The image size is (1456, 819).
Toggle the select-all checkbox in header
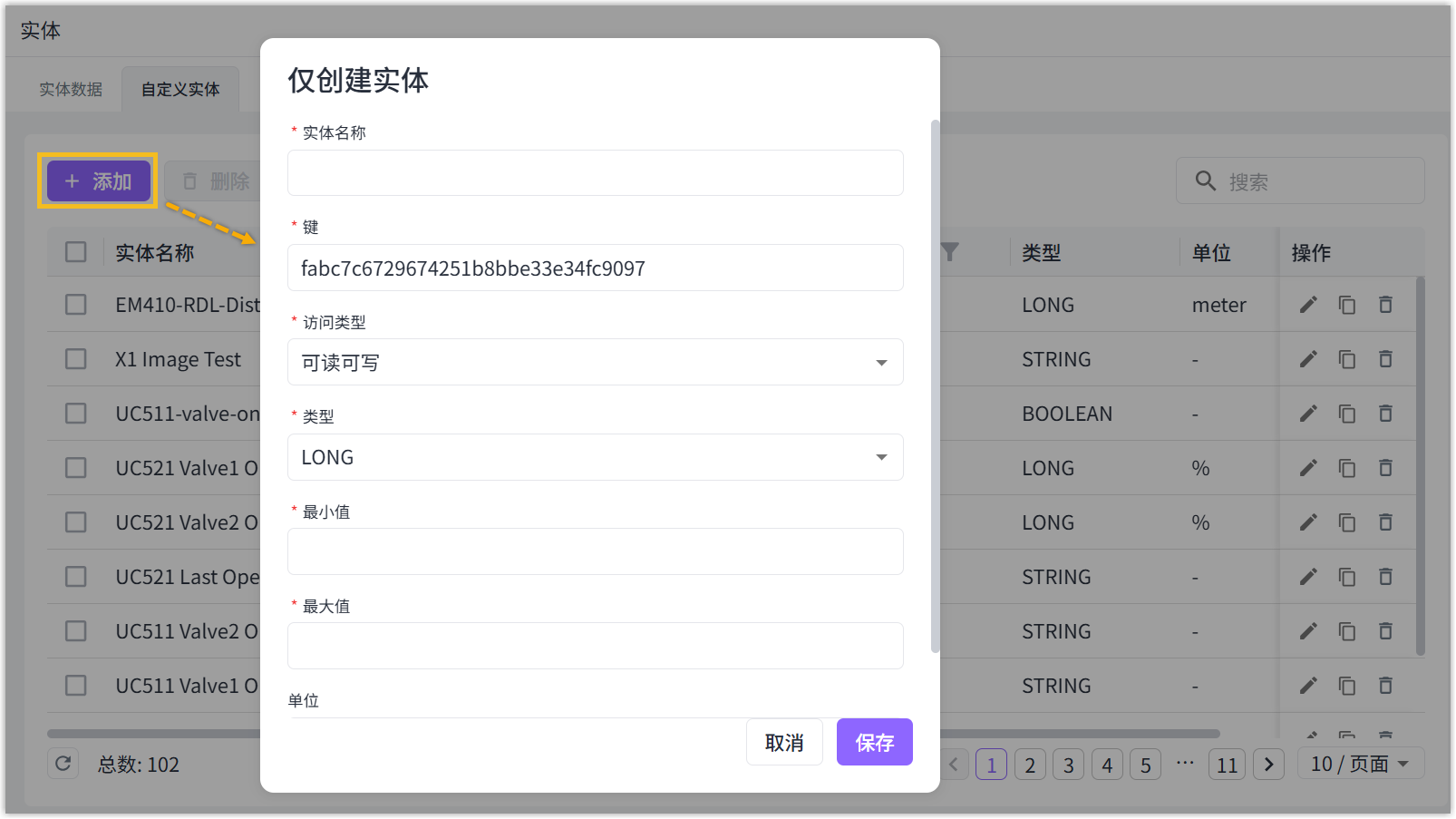(x=76, y=252)
